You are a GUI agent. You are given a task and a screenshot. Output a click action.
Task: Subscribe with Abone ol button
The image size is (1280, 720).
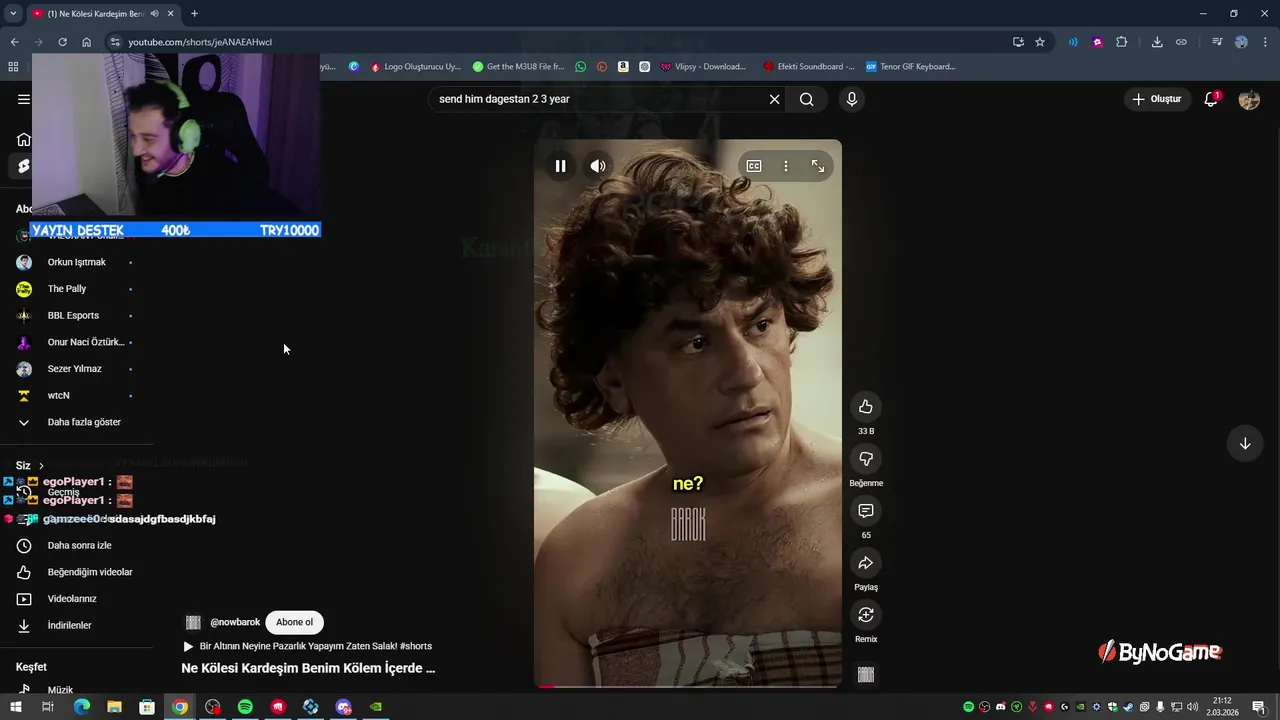(x=294, y=622)
